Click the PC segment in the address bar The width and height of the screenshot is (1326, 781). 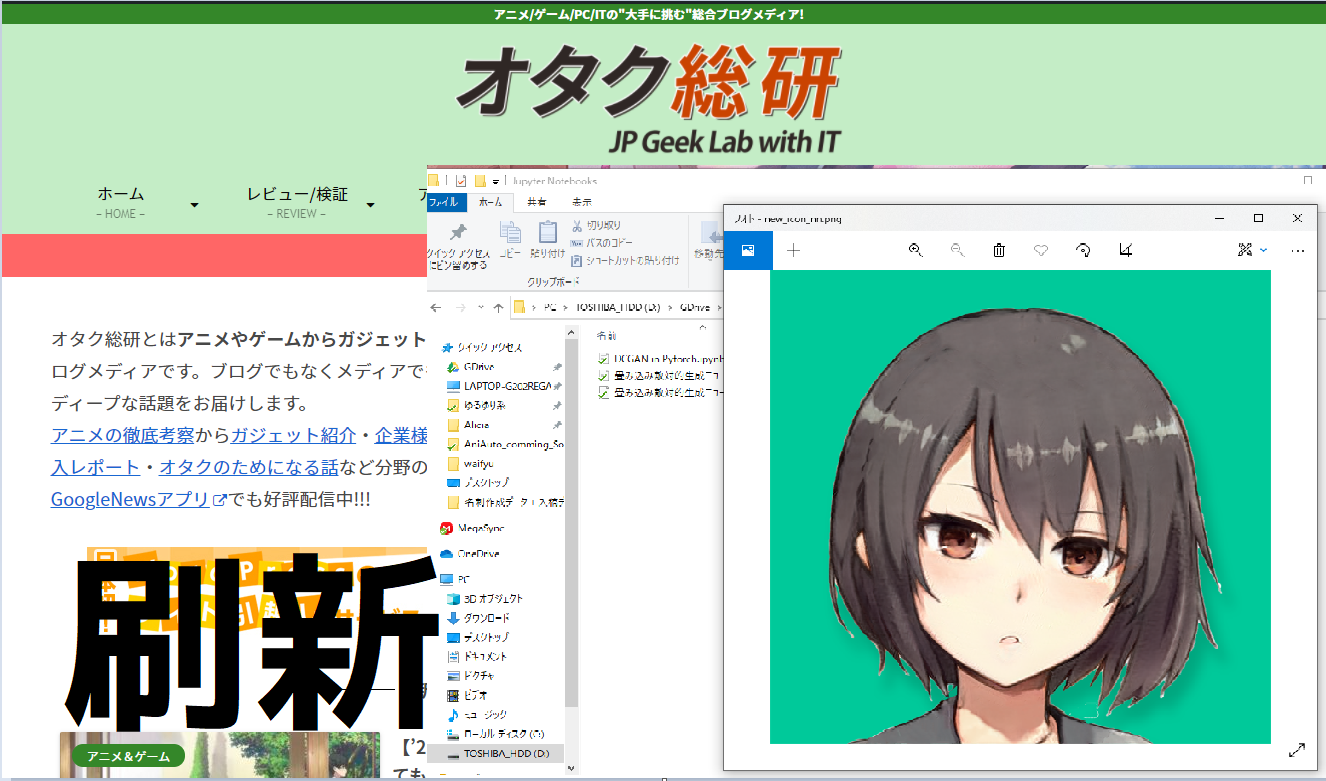pos(551,308)
